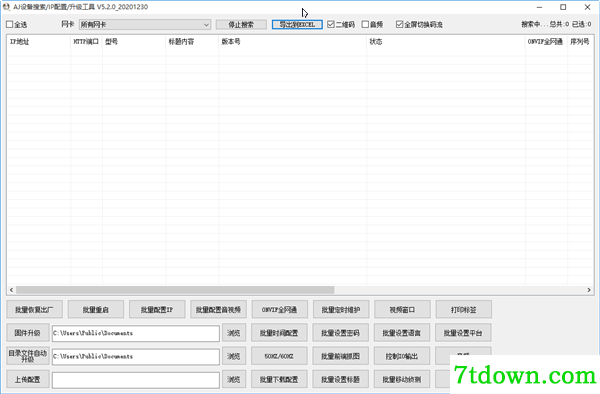Open the 视频窗口 button

click(x=402, y=309)
